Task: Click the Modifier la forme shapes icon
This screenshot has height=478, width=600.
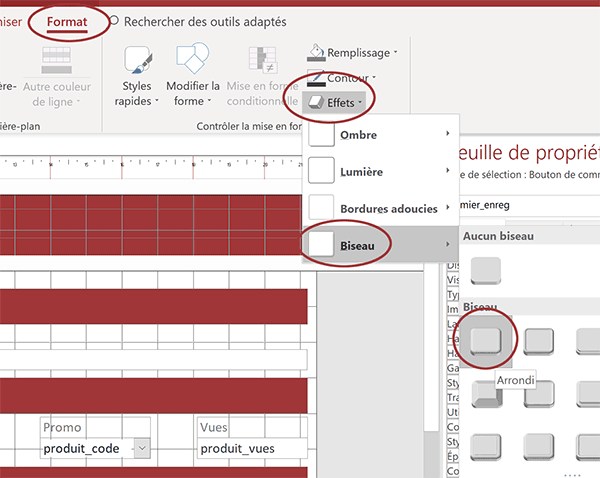Action: click(x=193, y=58)
